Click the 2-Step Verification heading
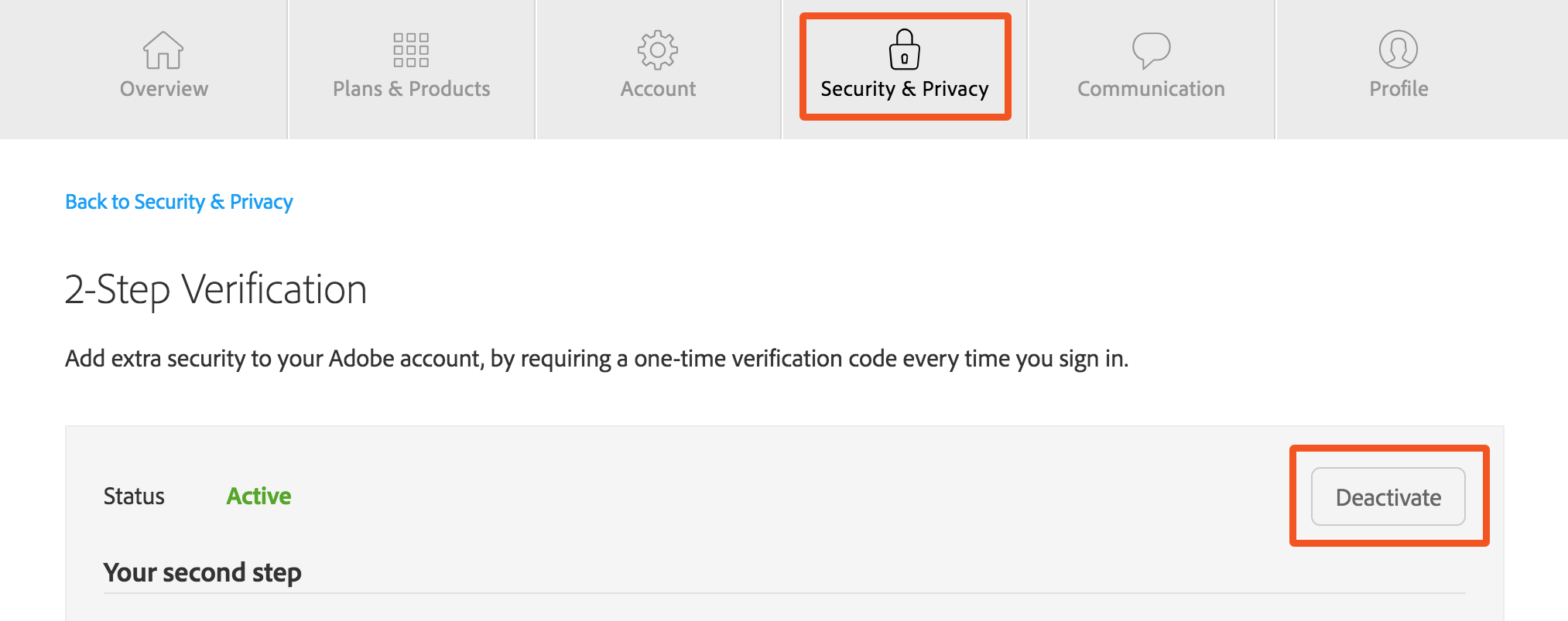Viewport: 1568px width, 621px height. (x=216, y=290)
